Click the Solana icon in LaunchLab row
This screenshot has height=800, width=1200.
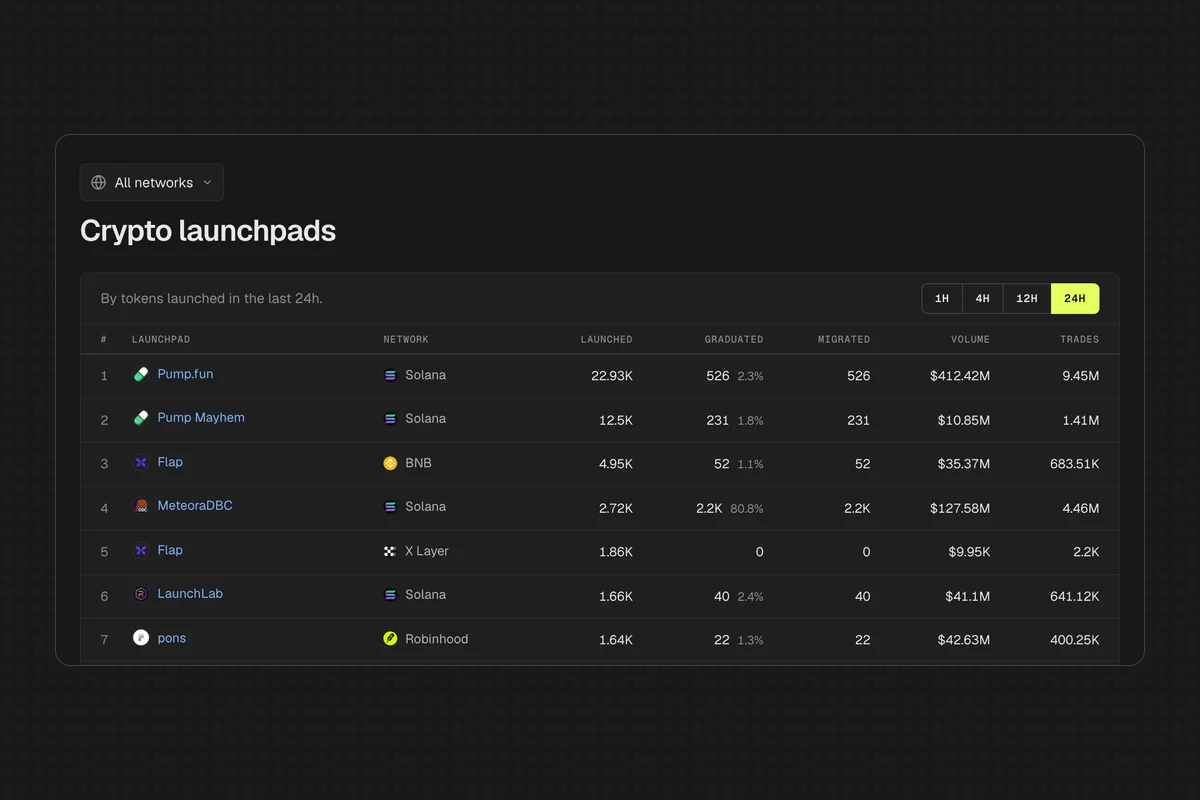(x=391, y=596)
